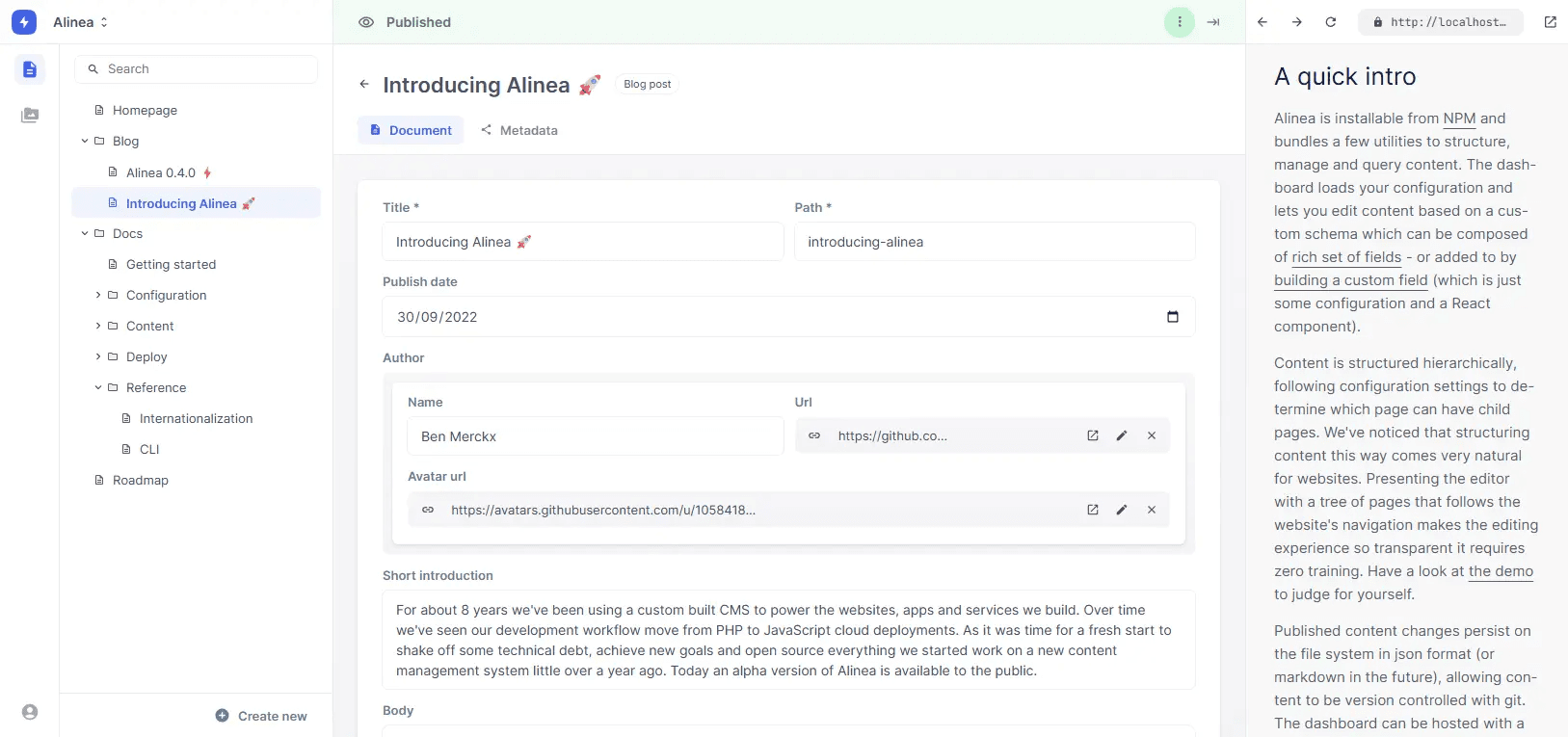Edit the author Url link with the pencil
This screenshot has width=1568, height=737.
click(1122, 435)
